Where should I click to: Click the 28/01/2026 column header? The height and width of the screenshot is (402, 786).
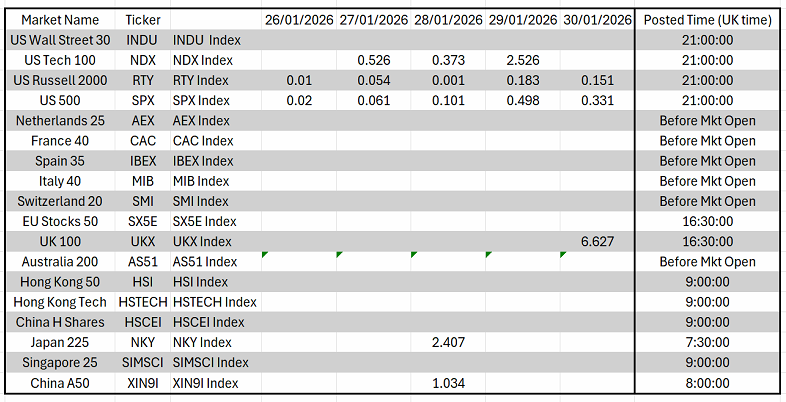[448, 20]
